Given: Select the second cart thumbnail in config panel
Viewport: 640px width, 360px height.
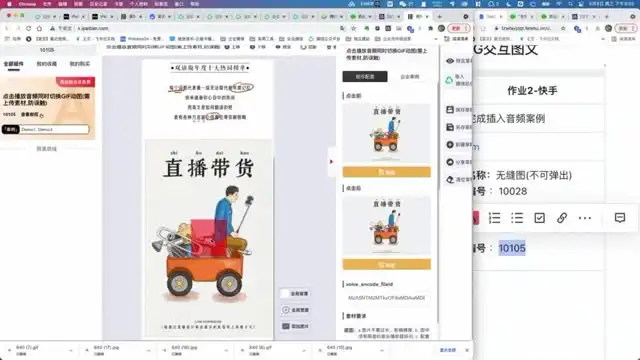Looking at the screenshot, I should (387, 226).
